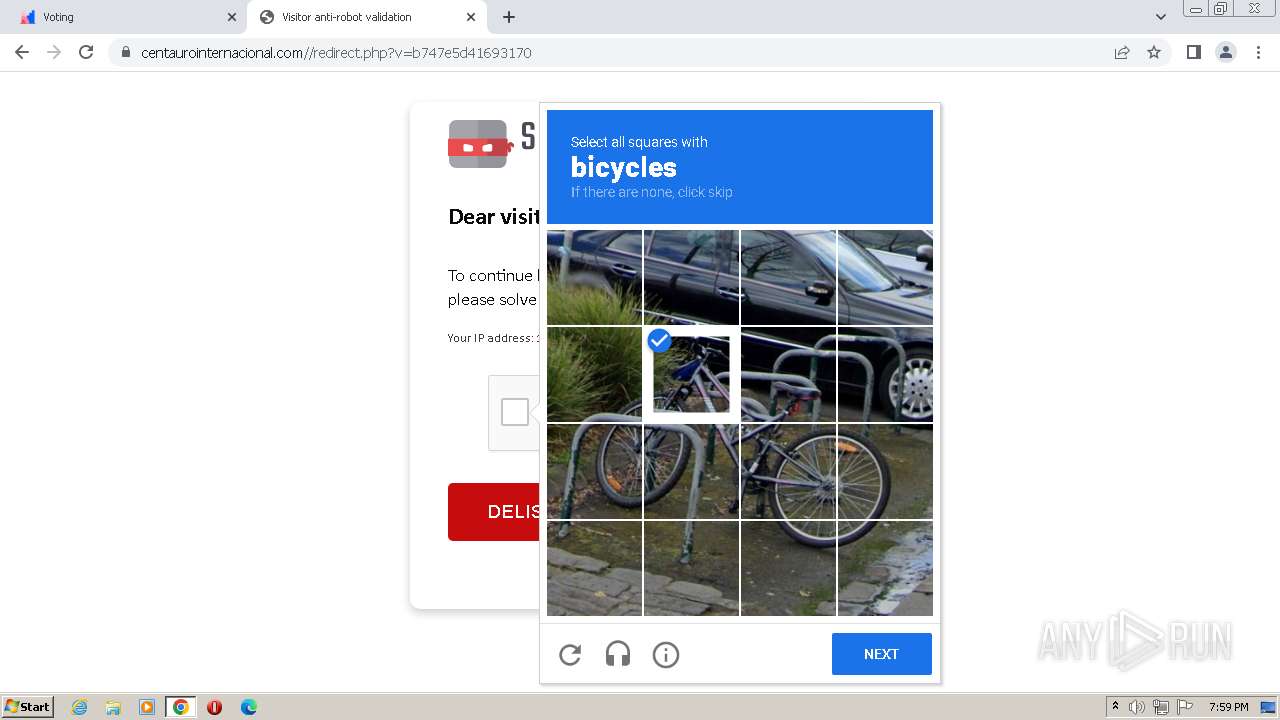Click the ninja mask site logo
Viewport: 1280px width, 720px height.
481,144
